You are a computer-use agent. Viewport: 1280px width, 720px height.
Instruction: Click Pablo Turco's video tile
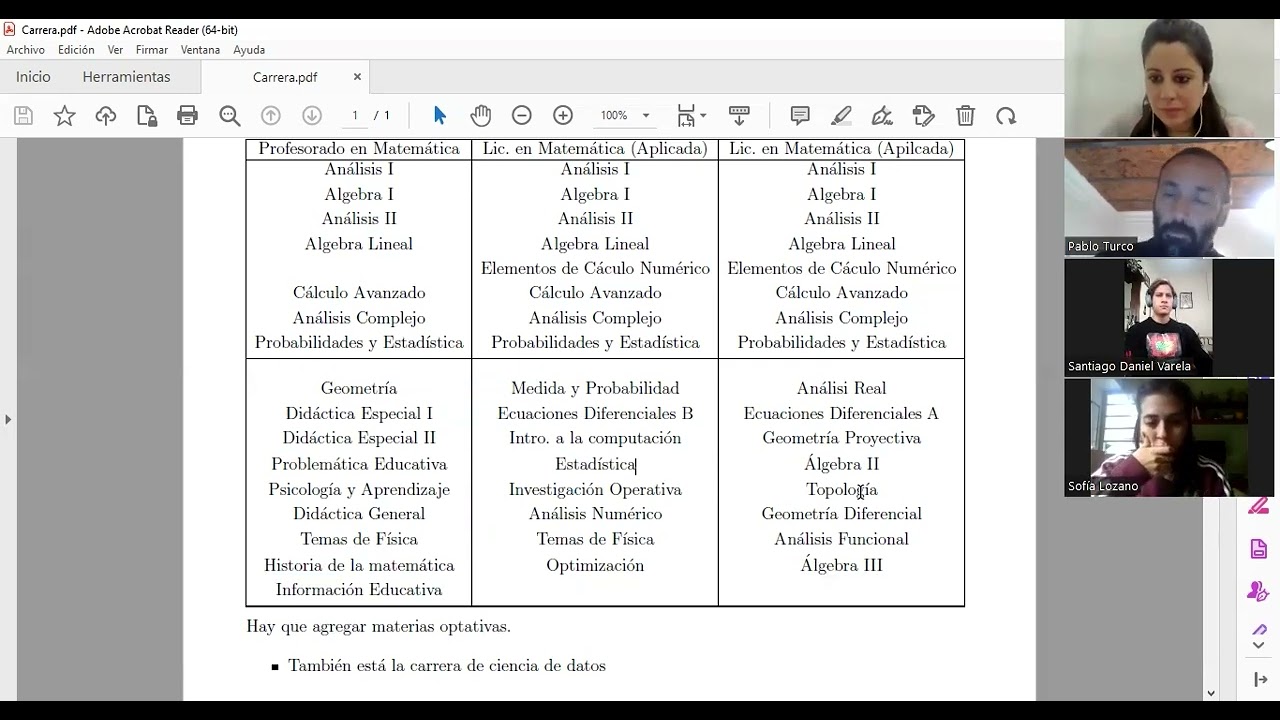click(1169, 198)
